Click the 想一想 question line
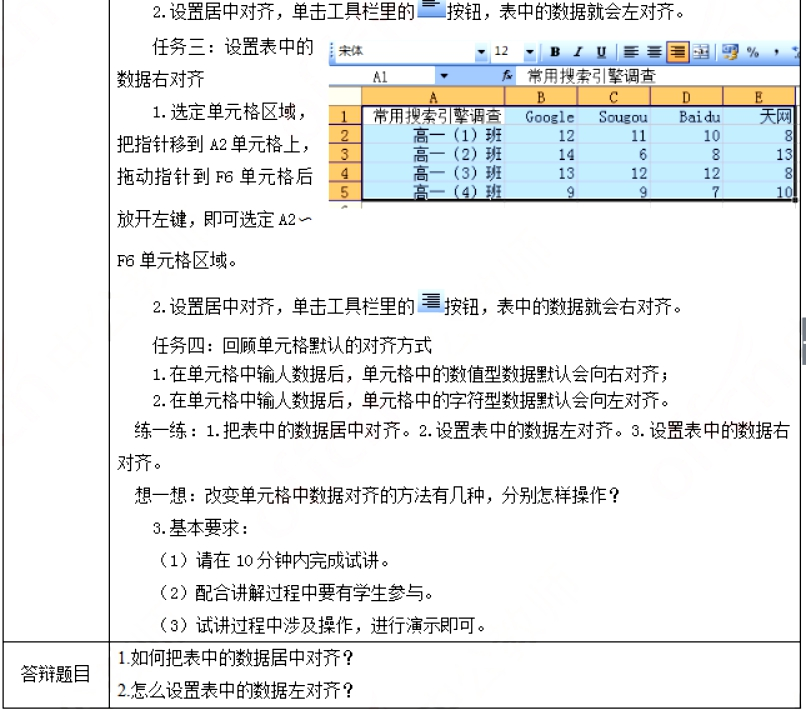This screenshot has width=807, height=710. (377, 495)
